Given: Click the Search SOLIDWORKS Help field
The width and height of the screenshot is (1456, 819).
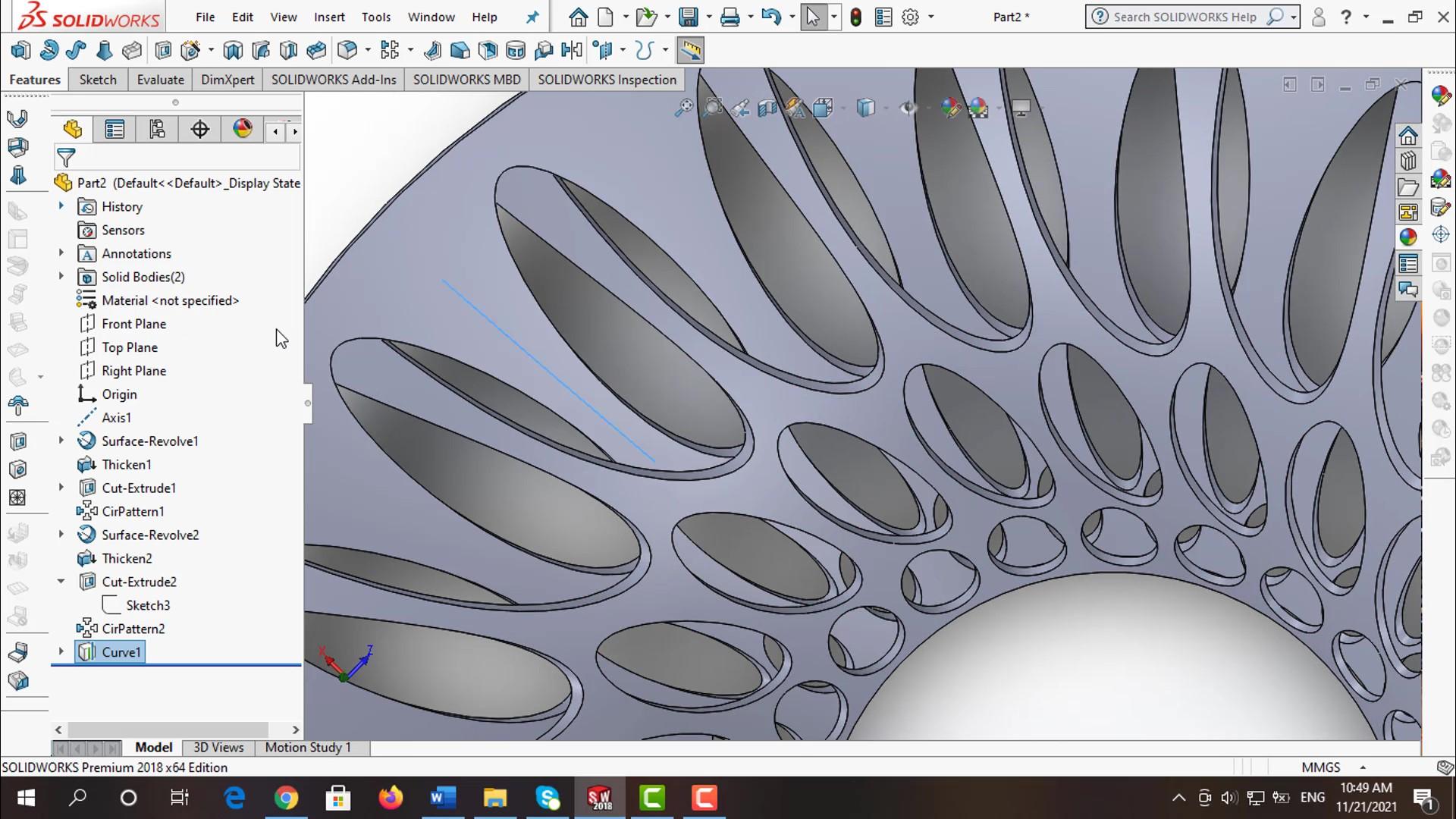Looking at the screenshot, I should [x=1184, y=17].
